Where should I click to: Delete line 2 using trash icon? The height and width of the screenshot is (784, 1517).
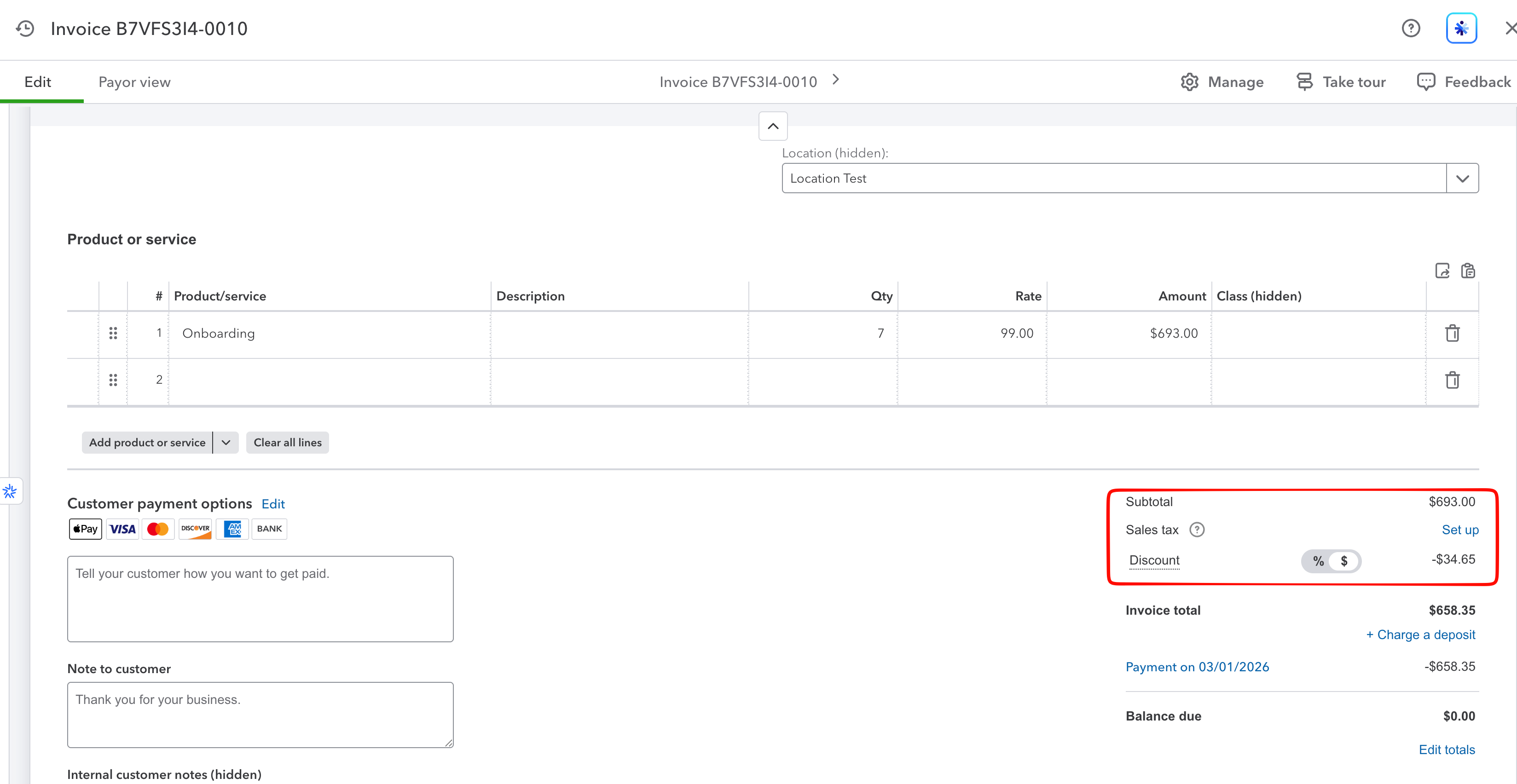click(x=1452, y=380)
